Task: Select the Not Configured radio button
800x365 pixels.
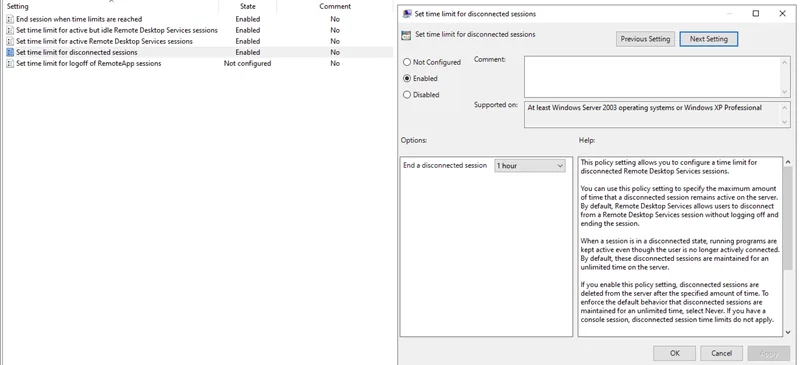Action: click(x=407, y=62)
